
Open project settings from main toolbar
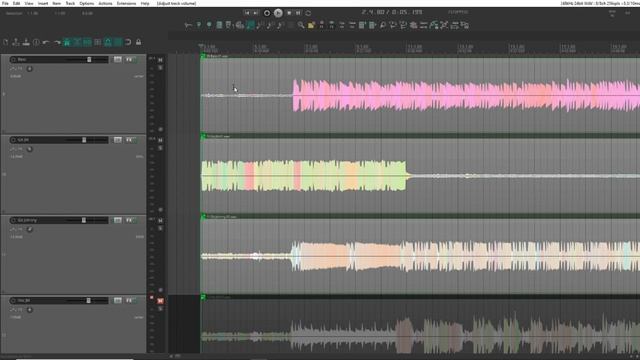coord(36,42)
